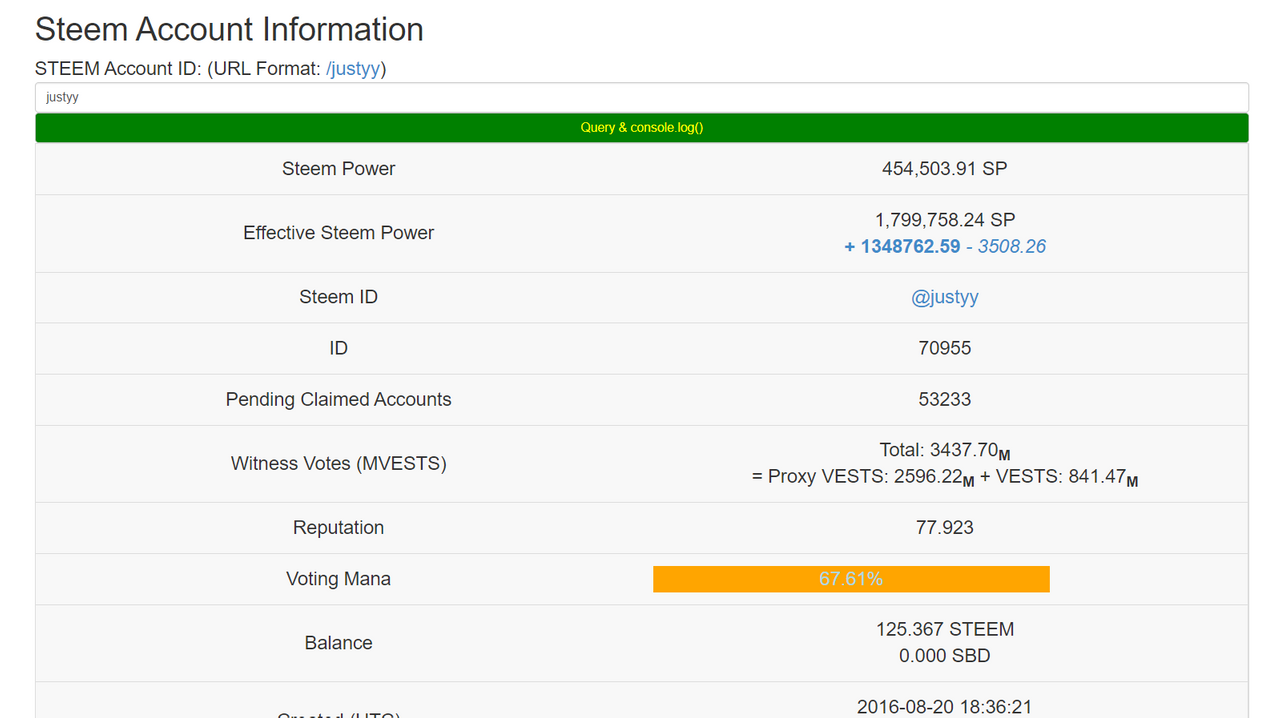This screenshot has width=1280, height=718.
Task: Click the ID value 70955
Action: 945,348
